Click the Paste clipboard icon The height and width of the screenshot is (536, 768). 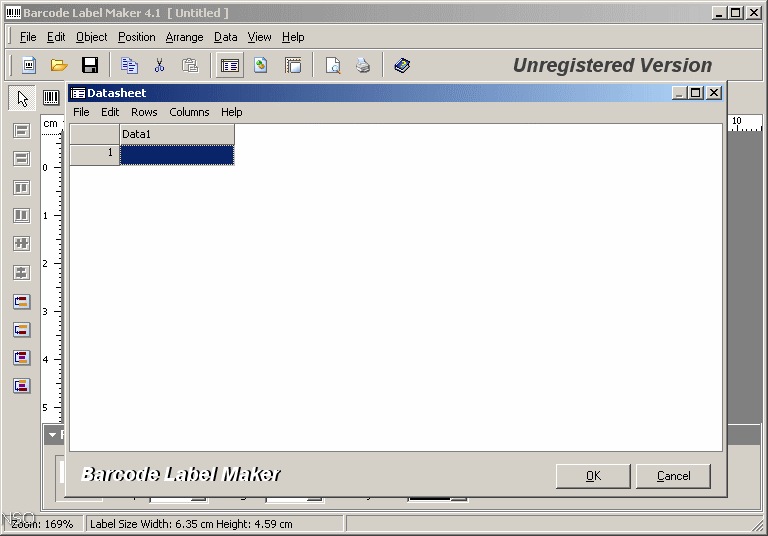190,65
